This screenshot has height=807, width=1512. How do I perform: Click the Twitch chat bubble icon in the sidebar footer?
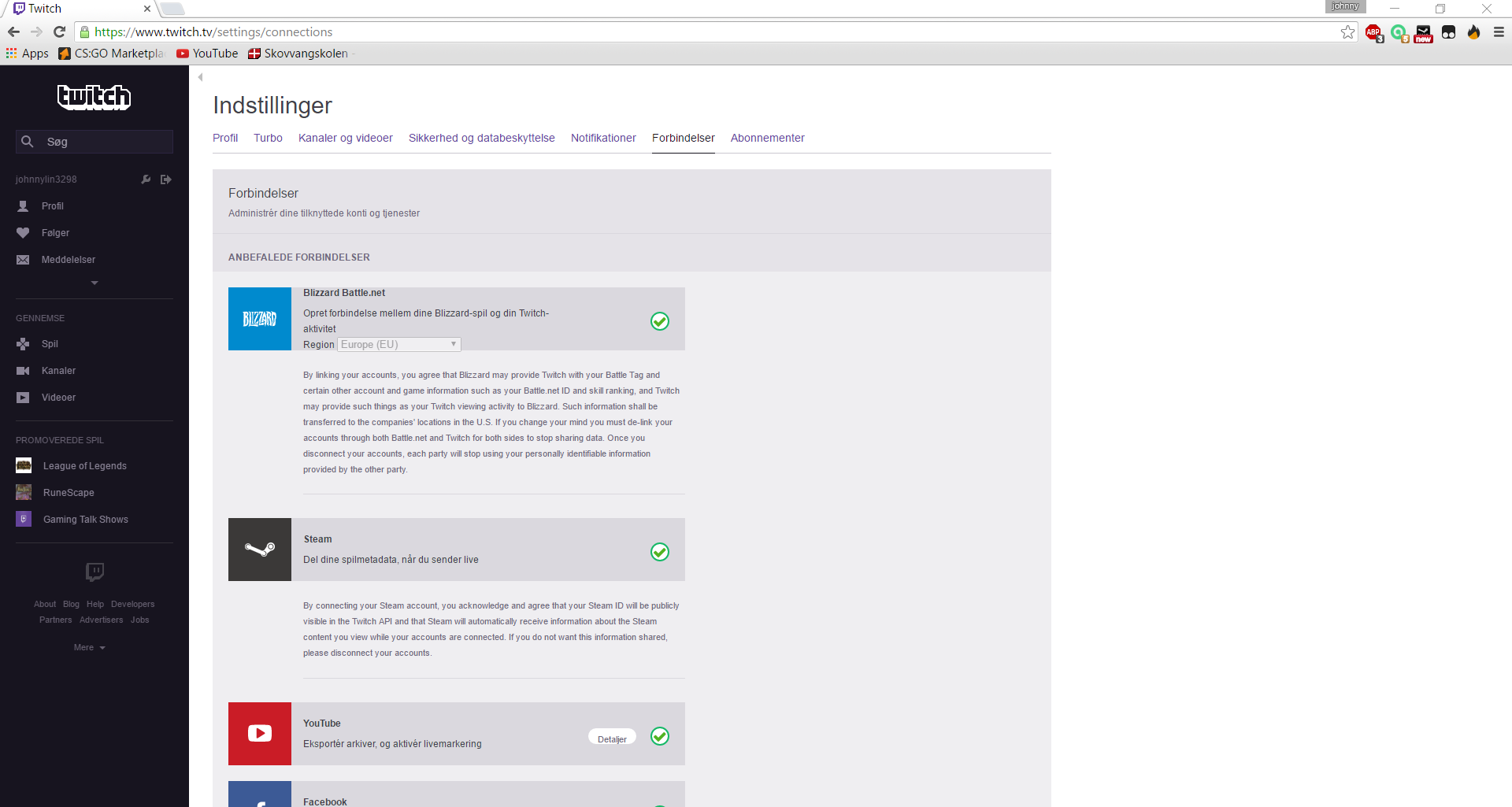[94, 572]
